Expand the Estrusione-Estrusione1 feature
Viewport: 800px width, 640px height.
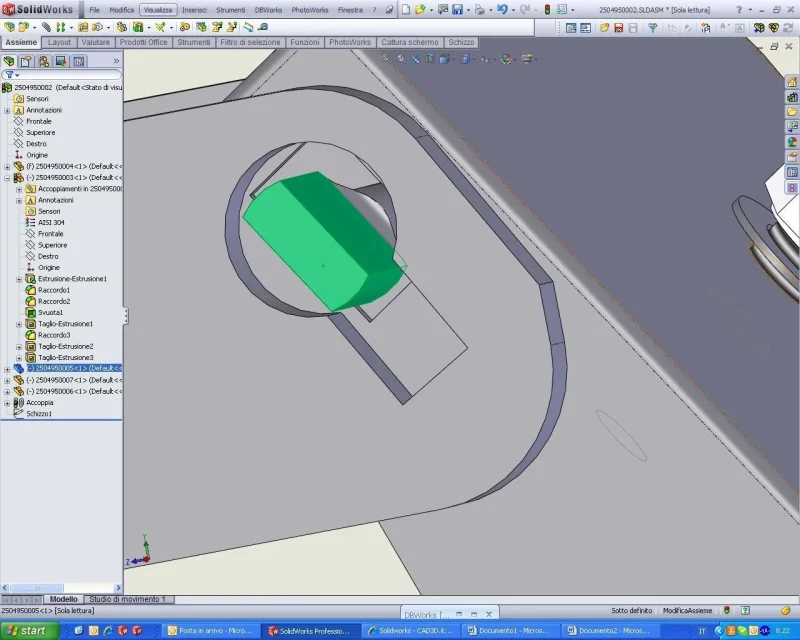pos(19,279)
